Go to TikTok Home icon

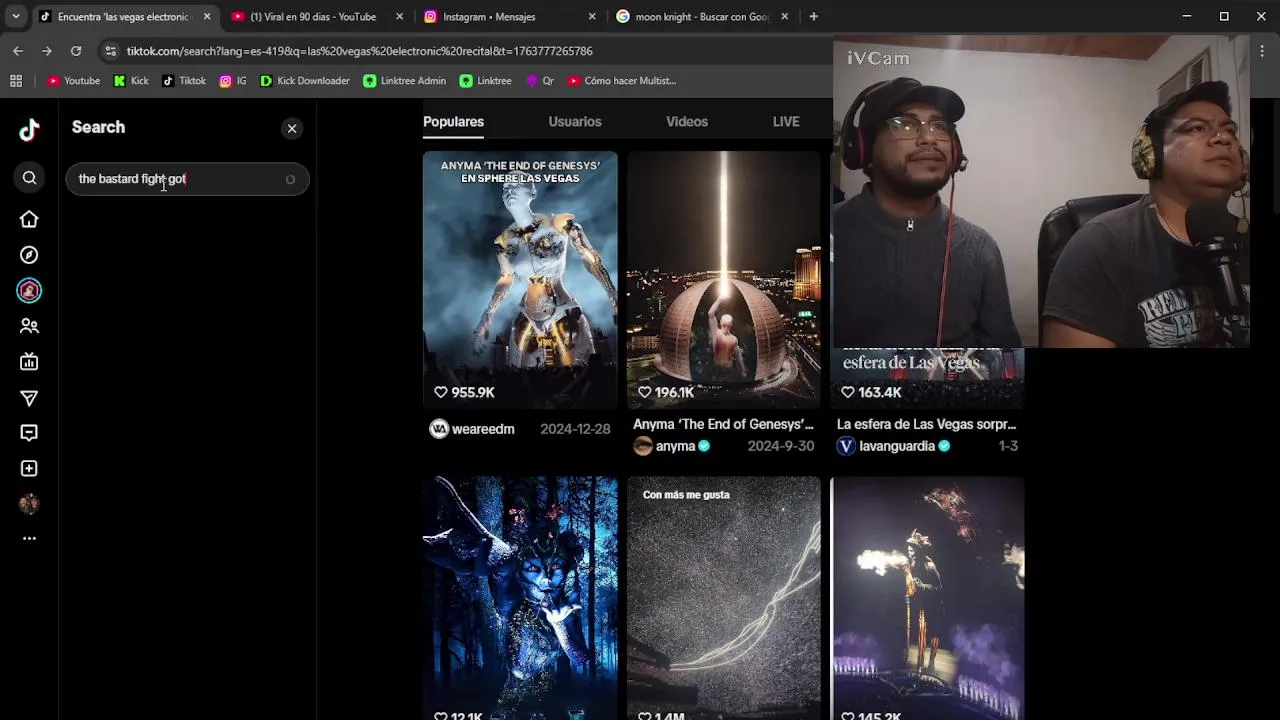click(x=29, y=219)
